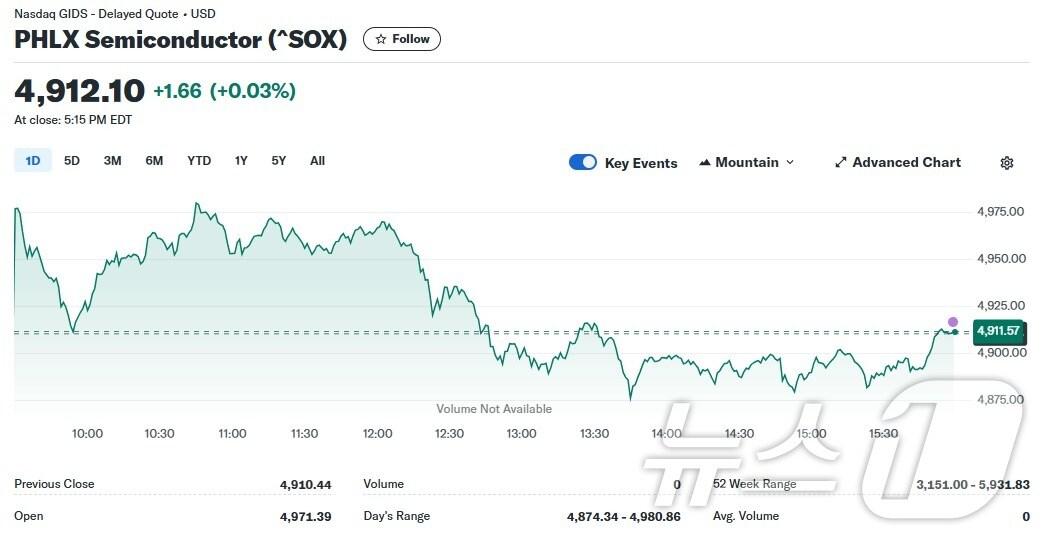1042x538 pixels.
Task: Click the Mountain chart type icon
Action: pyautogui.click(x=705, y=162)
